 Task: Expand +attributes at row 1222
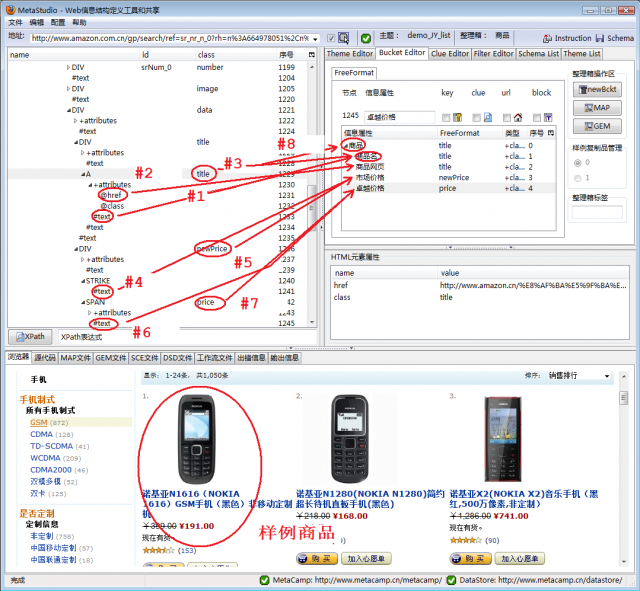76,121
